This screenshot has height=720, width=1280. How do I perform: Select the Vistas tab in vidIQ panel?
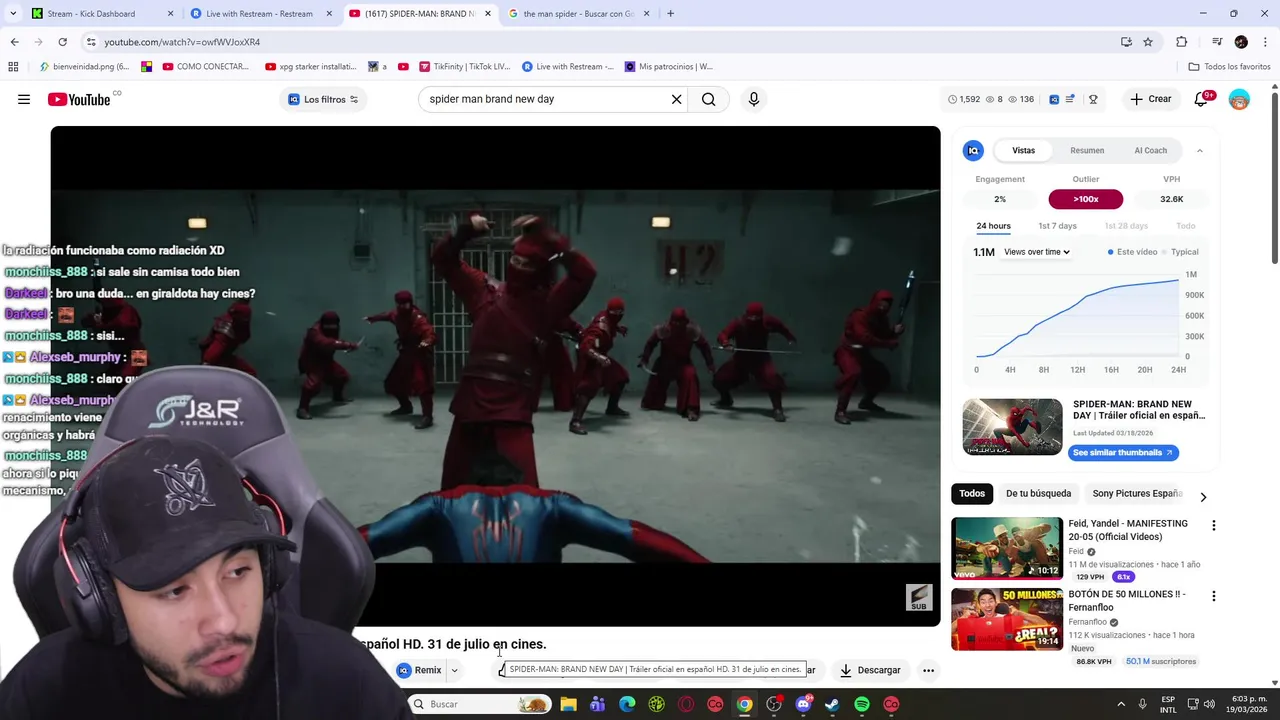click(1023, 150)
